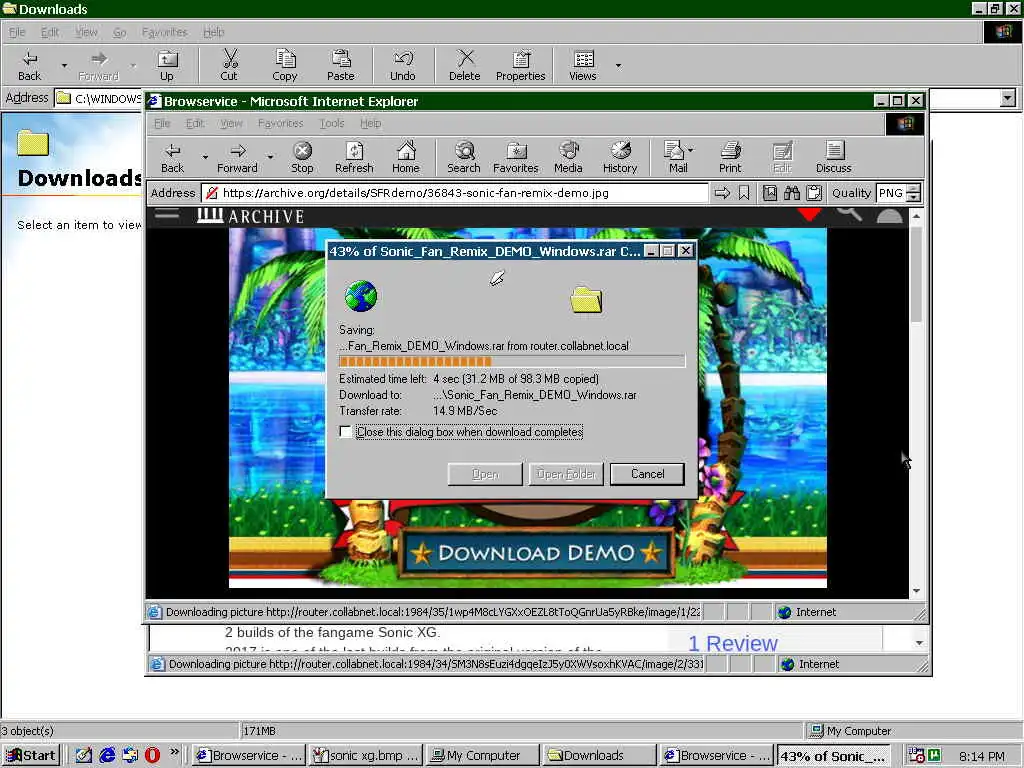Open the File menu in the Downloads window
The height and width of the screenshot is (768, 1024).
coord(17,32)
